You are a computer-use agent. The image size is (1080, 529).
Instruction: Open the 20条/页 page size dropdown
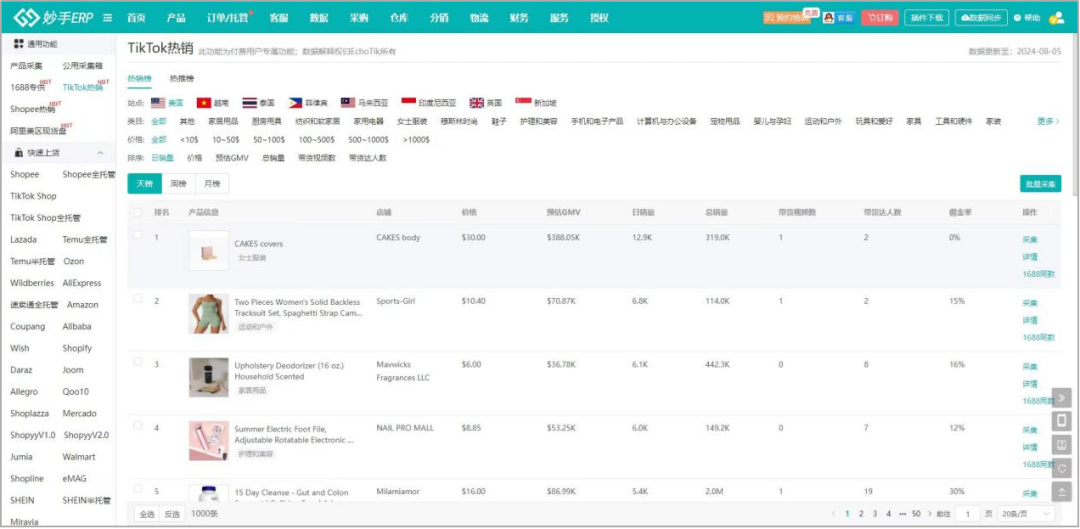pos(1026,514)
